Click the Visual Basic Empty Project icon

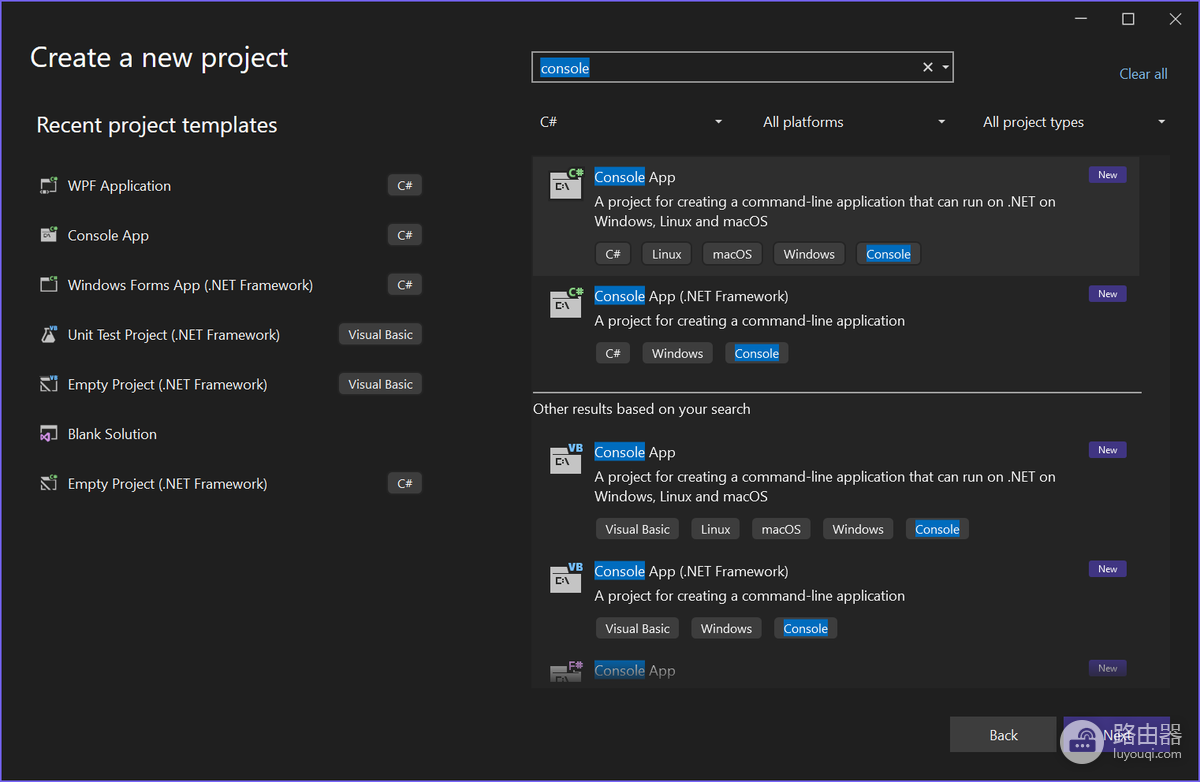pyautogui.click(x=48, y=384)
